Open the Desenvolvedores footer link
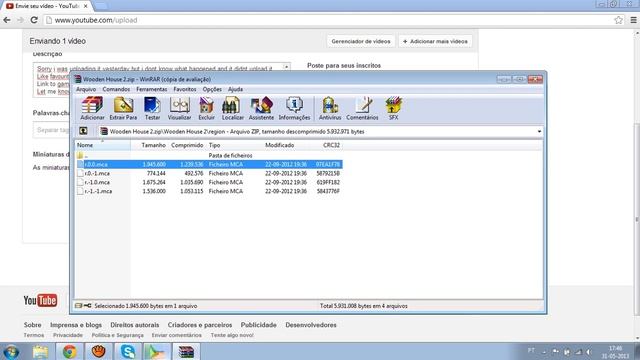This screenshot has height=360, width=640. 311,325
